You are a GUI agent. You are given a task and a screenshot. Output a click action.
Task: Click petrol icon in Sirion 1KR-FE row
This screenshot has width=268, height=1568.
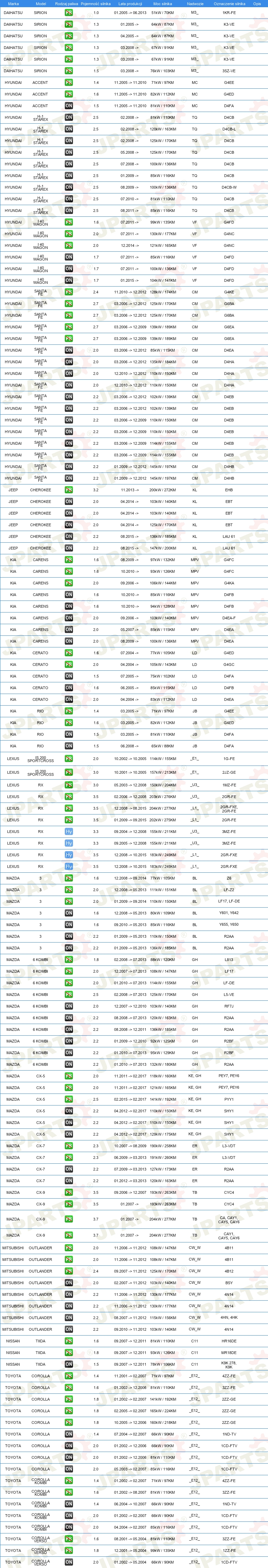[x=69, y=13]
